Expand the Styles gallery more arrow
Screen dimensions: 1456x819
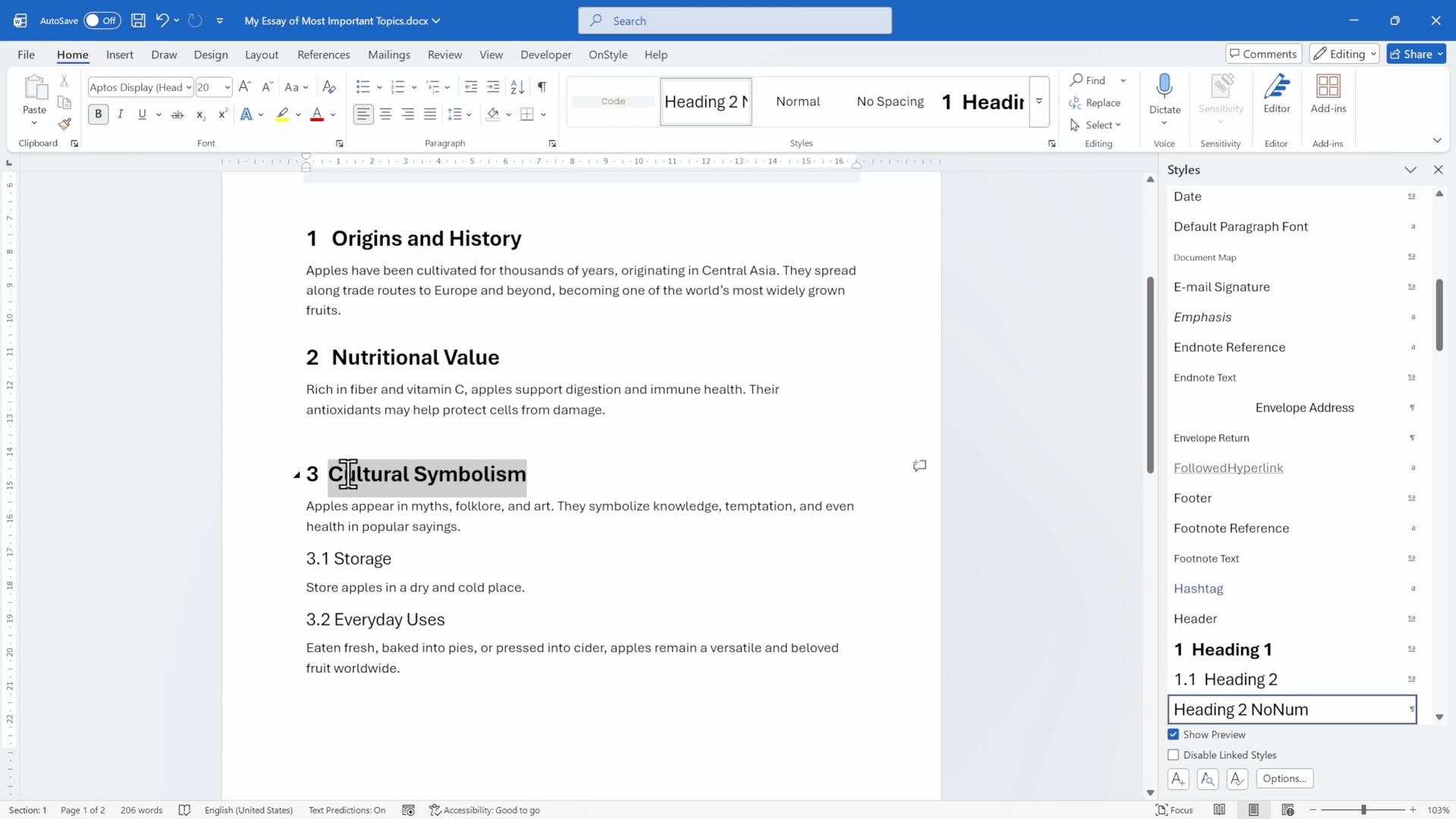1040,102
